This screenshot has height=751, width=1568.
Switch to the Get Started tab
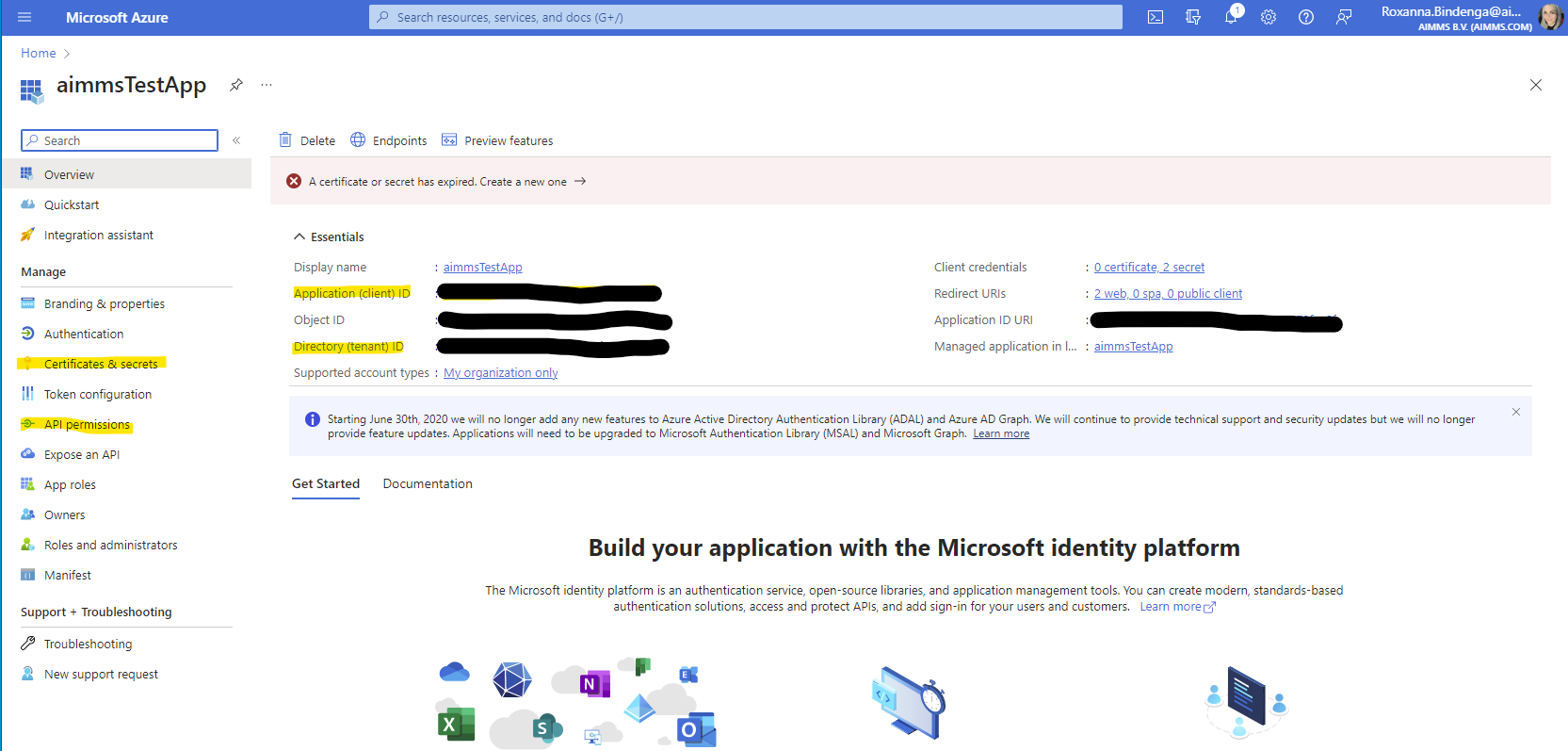[326, 483]
